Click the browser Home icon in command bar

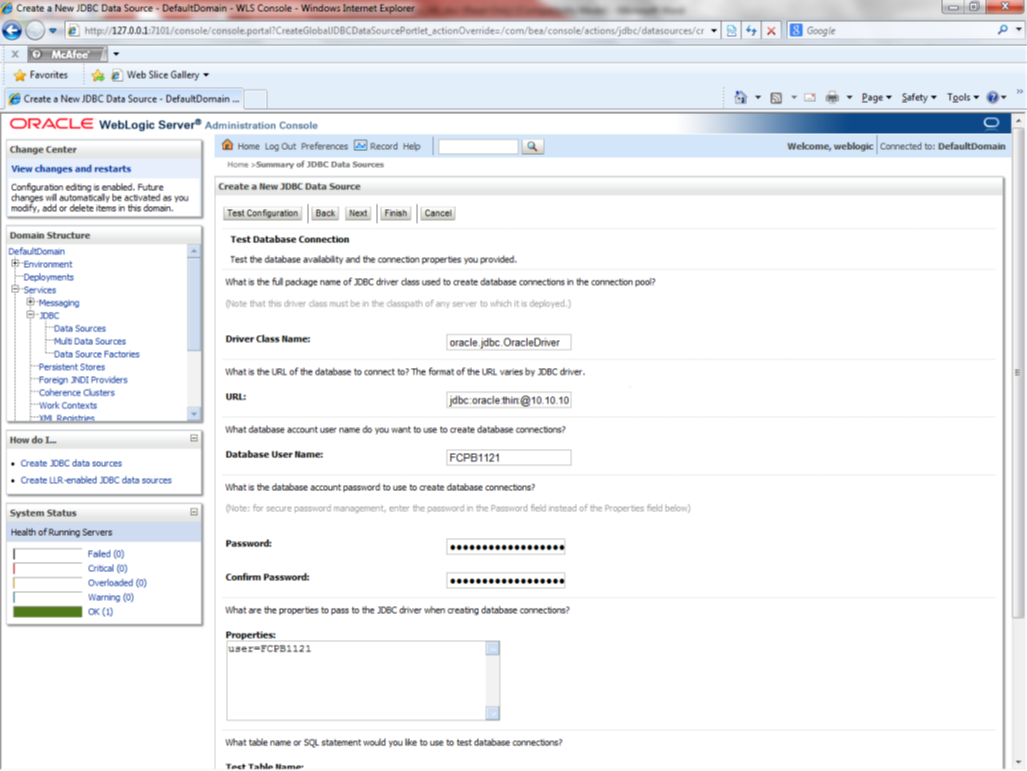click(x=740, y=98)
